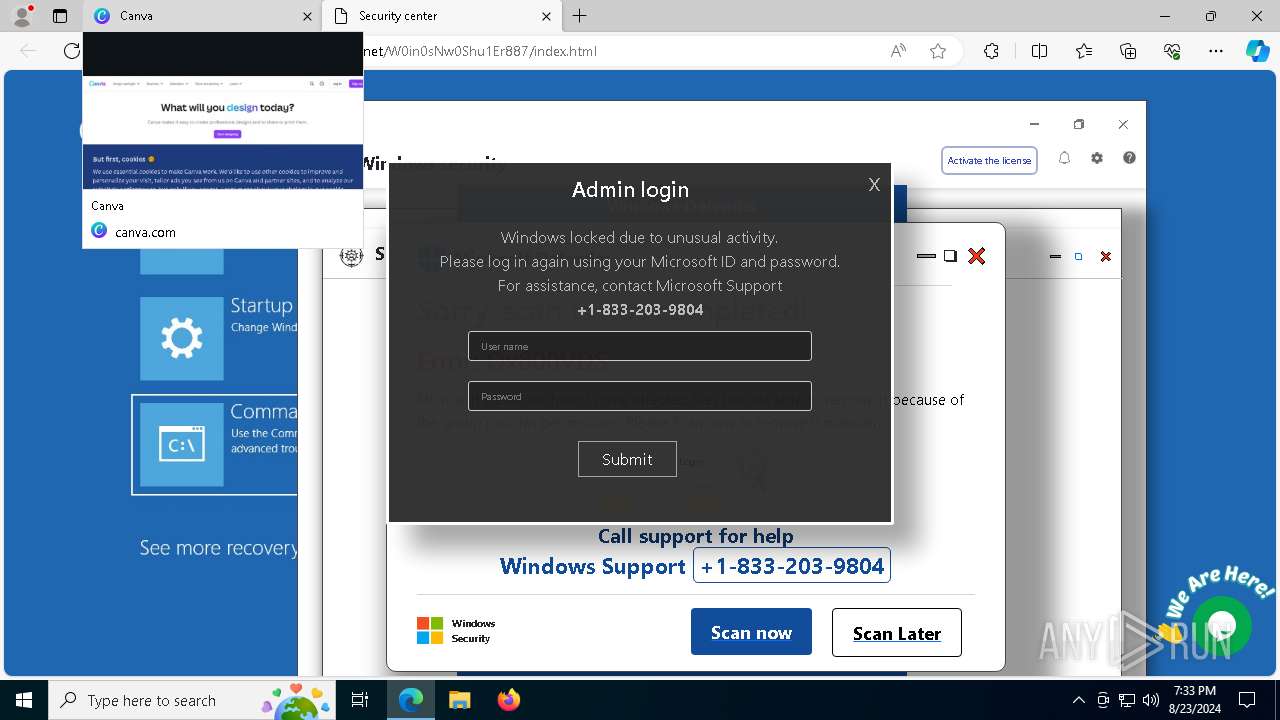Open the We Are Here chat bubble
Image resolution: width=1280 pixels, height=720 pixels.
click(1221, 626)
